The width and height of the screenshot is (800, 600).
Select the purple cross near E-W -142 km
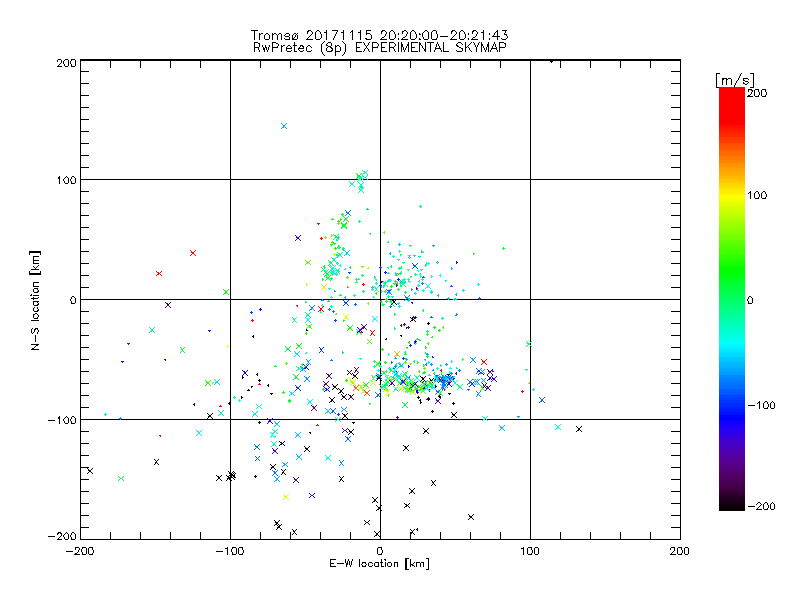(168, 305)
